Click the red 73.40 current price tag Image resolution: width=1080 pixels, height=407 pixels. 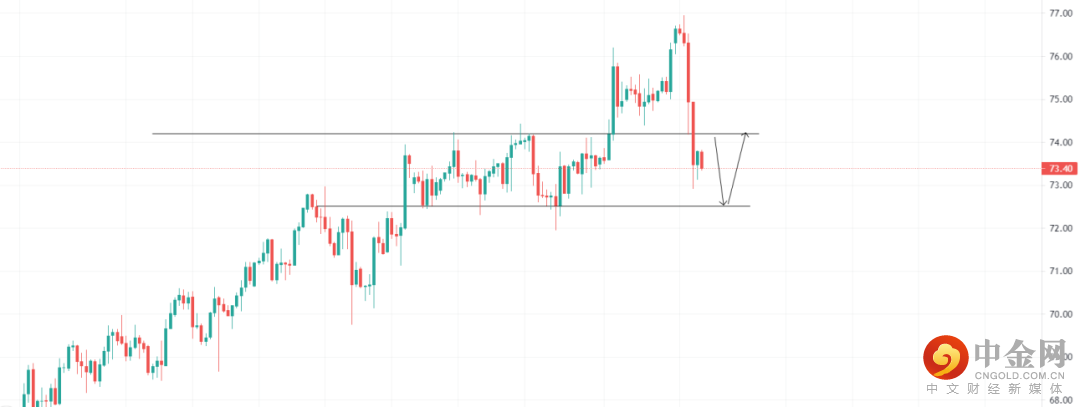pyautogui.click(x=1061, y=169)
